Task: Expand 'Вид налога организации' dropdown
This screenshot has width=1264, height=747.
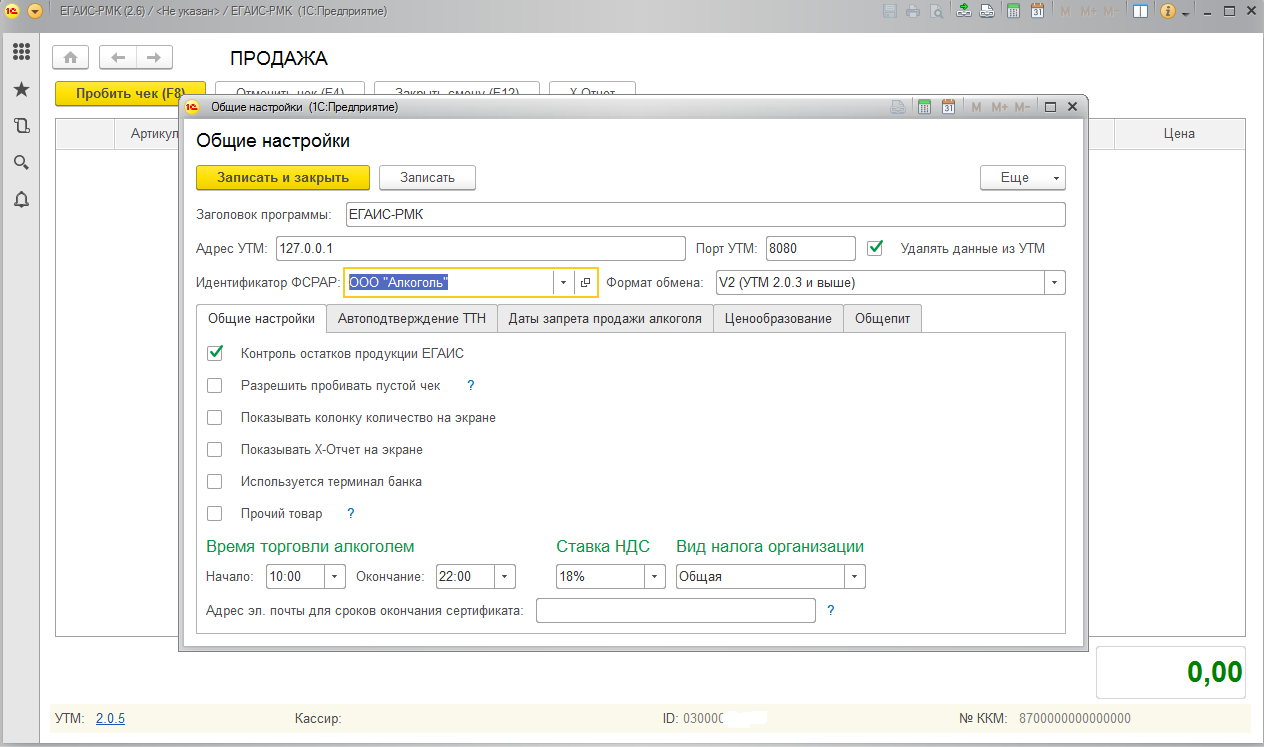Action: point(855,577)
